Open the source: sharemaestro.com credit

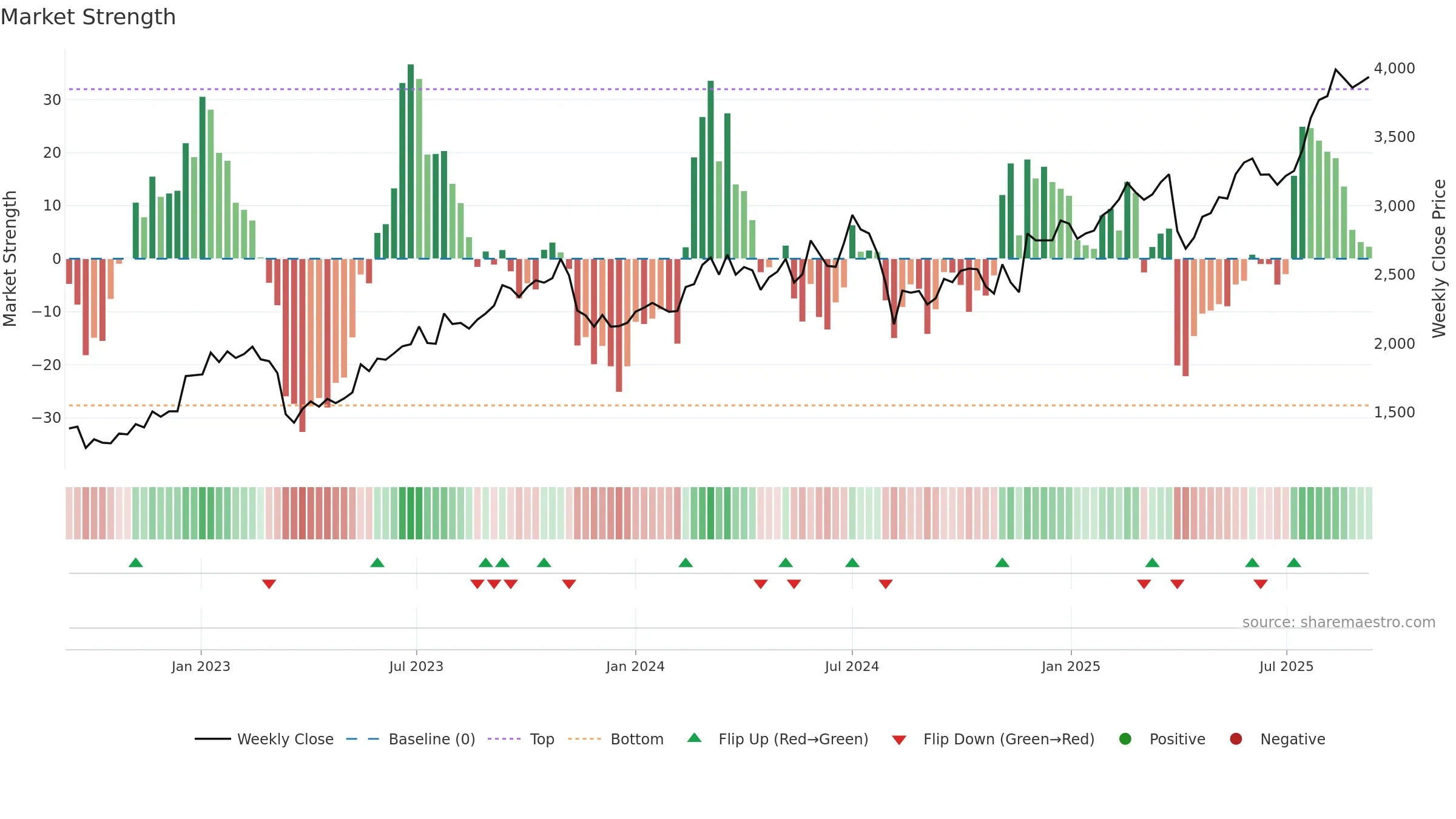[1339, 622]
